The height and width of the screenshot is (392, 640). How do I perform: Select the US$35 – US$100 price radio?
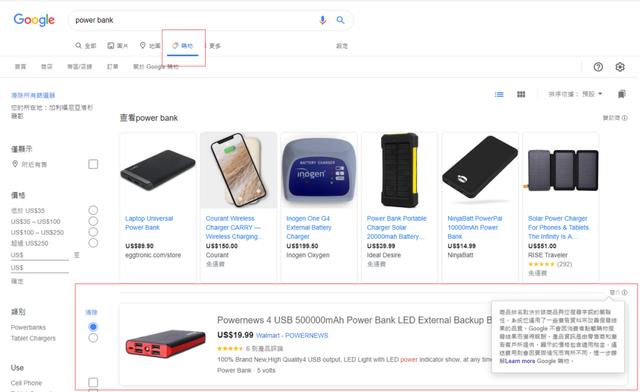point(93,221)
